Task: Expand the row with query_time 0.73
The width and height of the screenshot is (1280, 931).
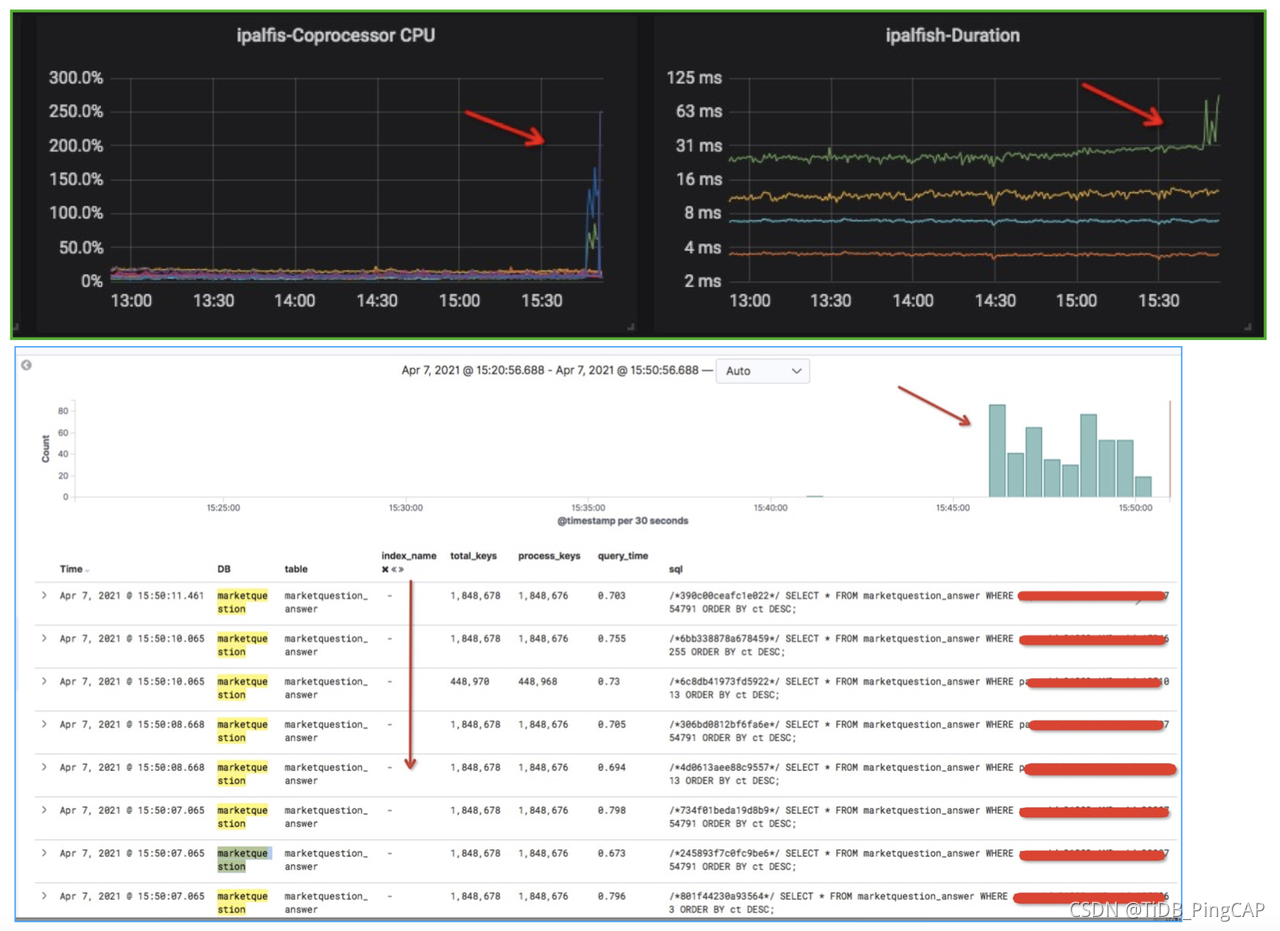Action: [x=44, y=681]
